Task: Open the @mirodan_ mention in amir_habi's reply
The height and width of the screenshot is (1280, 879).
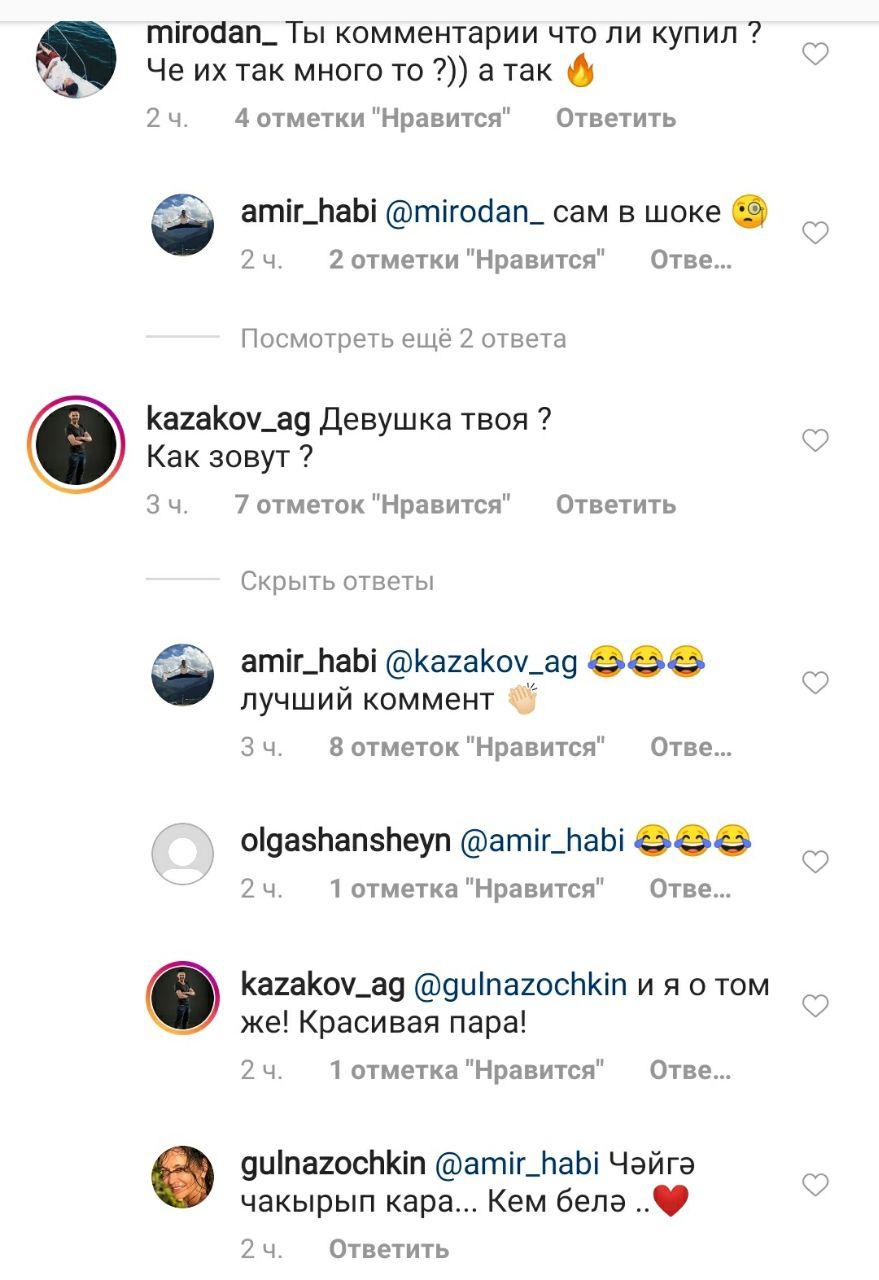Action: coord(465,212)
